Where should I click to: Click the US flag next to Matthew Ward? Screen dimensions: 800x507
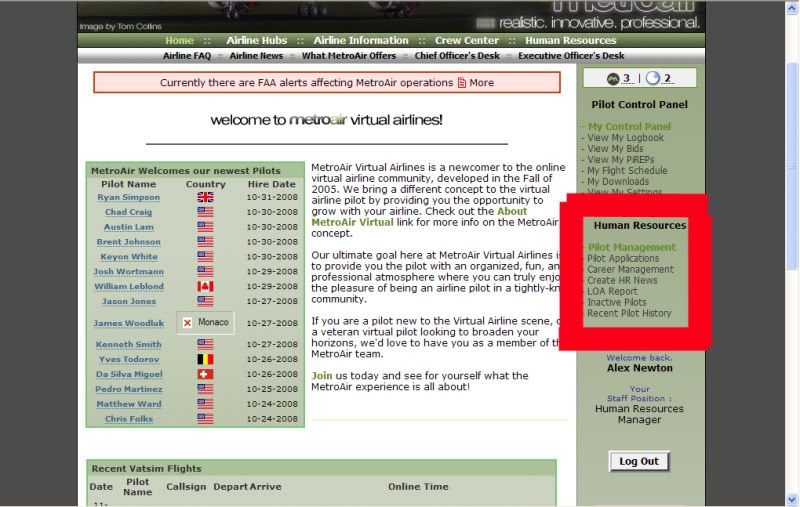tap(205, 404)
